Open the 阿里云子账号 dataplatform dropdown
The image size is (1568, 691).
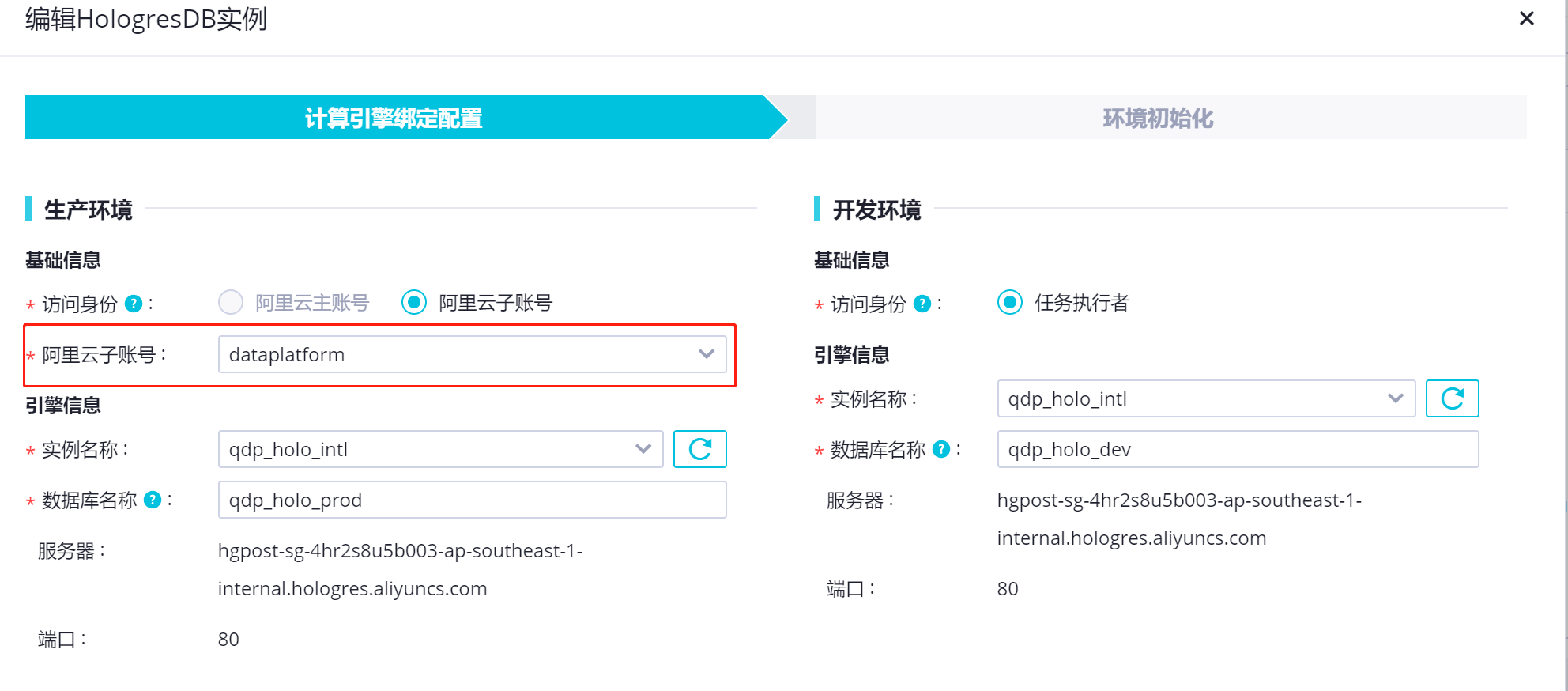pos(472,354)
